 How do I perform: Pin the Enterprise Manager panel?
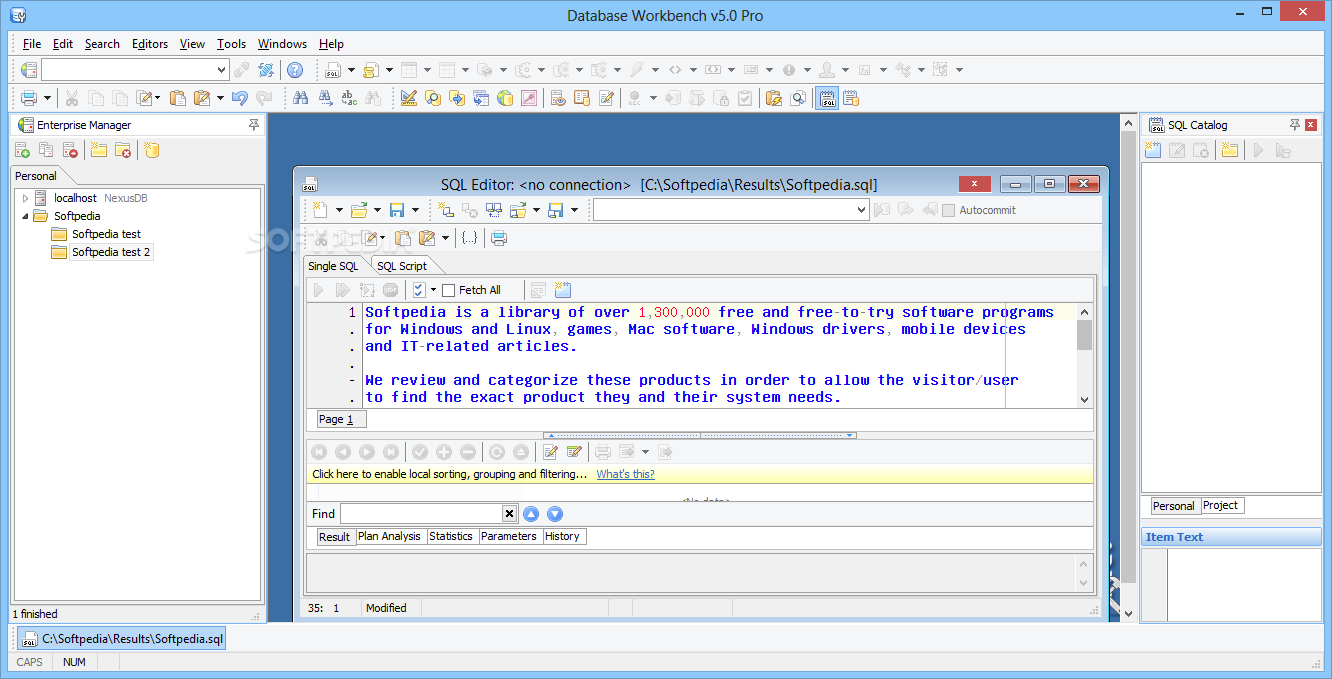coord(254,125)
